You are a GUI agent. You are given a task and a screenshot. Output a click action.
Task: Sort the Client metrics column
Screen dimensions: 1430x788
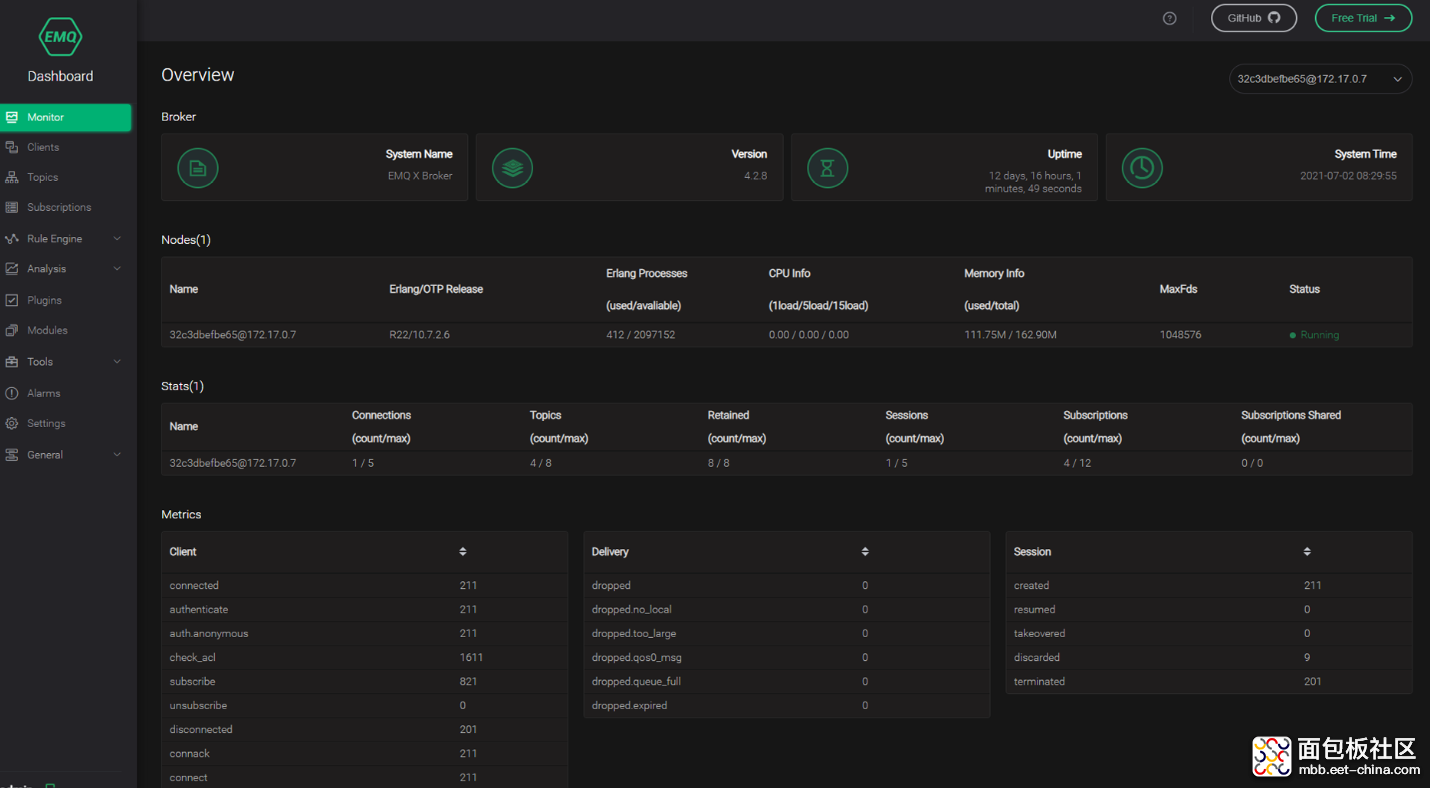coord(463,552)
